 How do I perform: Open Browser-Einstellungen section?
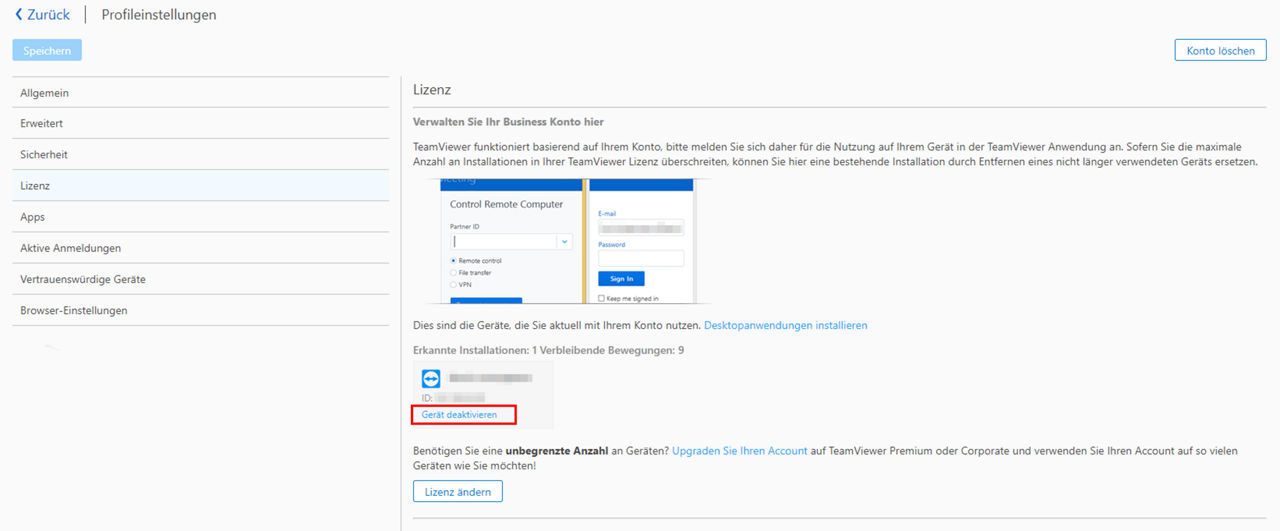click(200, 310)
